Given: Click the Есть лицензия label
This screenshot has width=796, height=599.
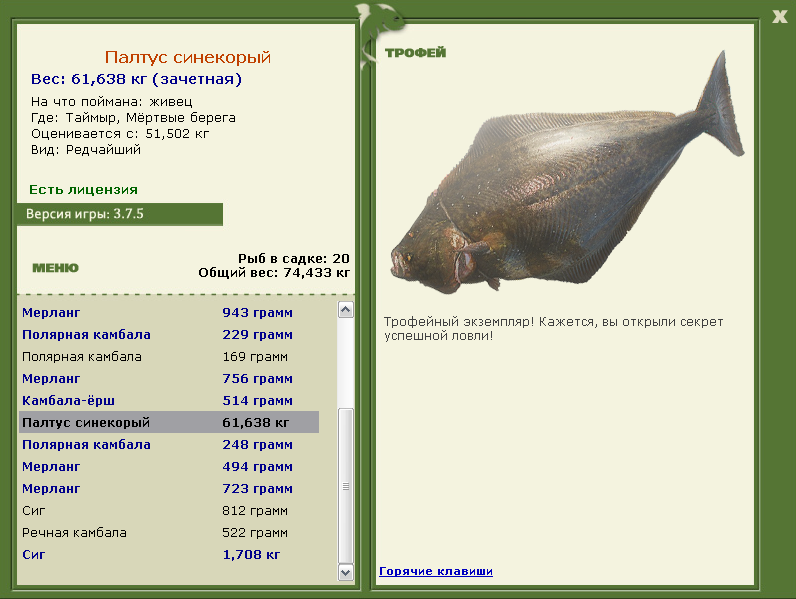Looking at the screenshot, I should point(83,189).
